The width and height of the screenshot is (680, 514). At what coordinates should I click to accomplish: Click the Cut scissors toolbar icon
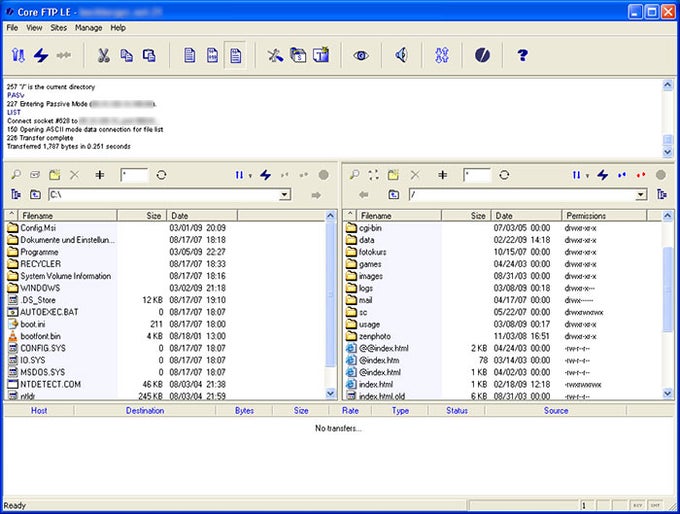[103, 56]
